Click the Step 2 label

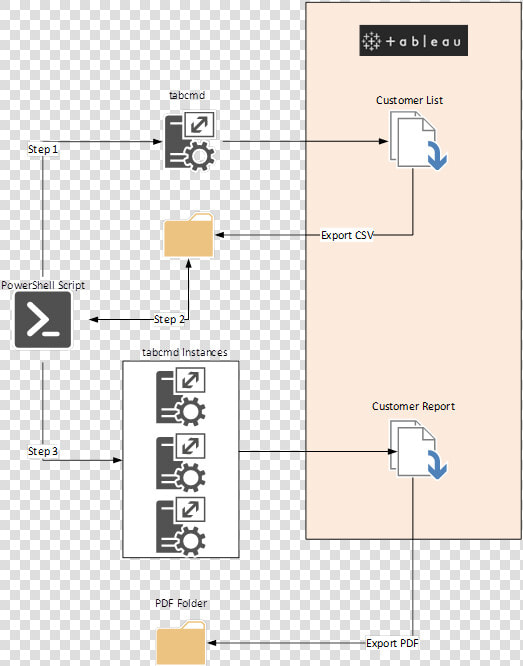(x=169, y=319)
